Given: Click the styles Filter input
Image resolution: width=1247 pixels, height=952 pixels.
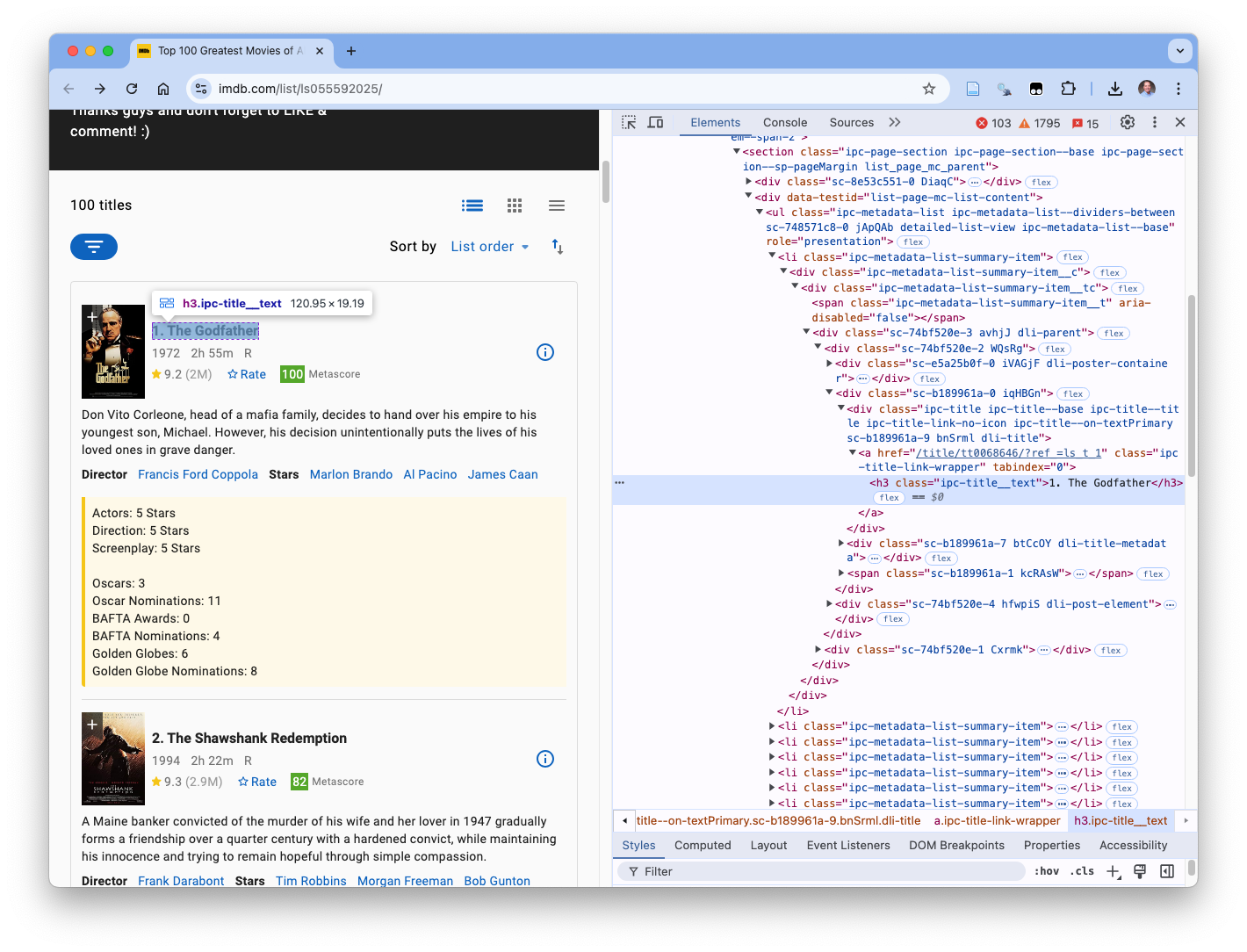Looking at the screenshot, I should click(x=821, y=871).
